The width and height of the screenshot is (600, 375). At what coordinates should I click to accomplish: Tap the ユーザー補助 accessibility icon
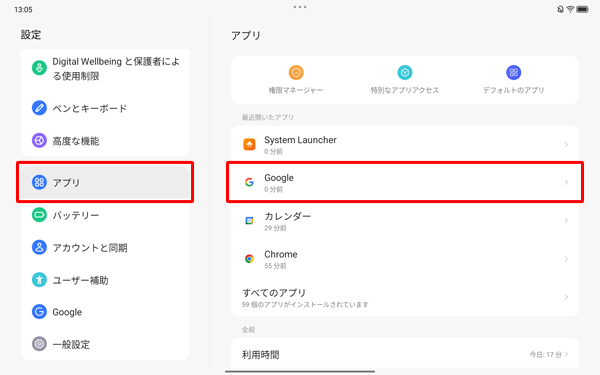coord(39,280)
